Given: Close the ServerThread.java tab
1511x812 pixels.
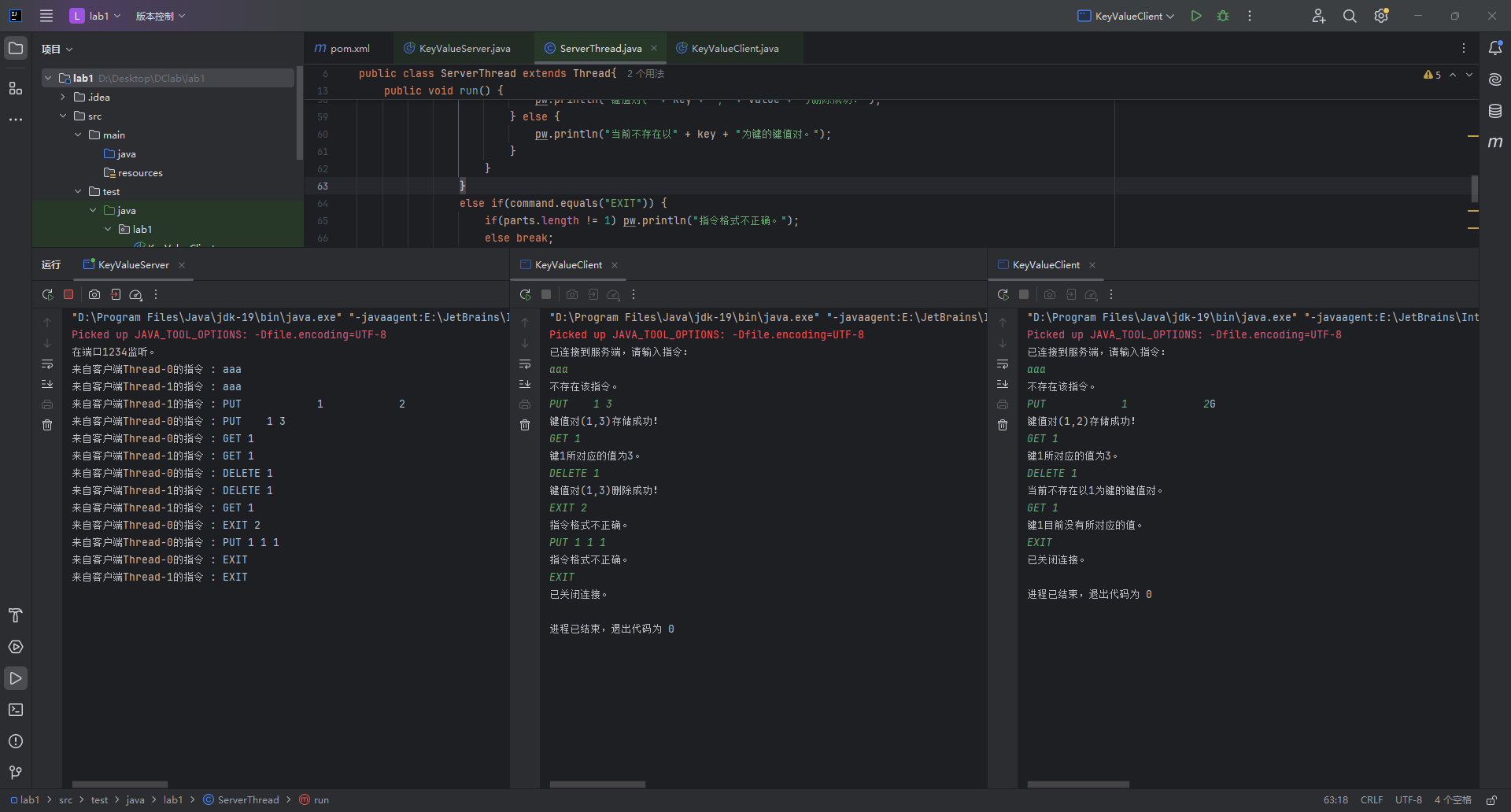Looking at the screenshot, I should (654, 48).
